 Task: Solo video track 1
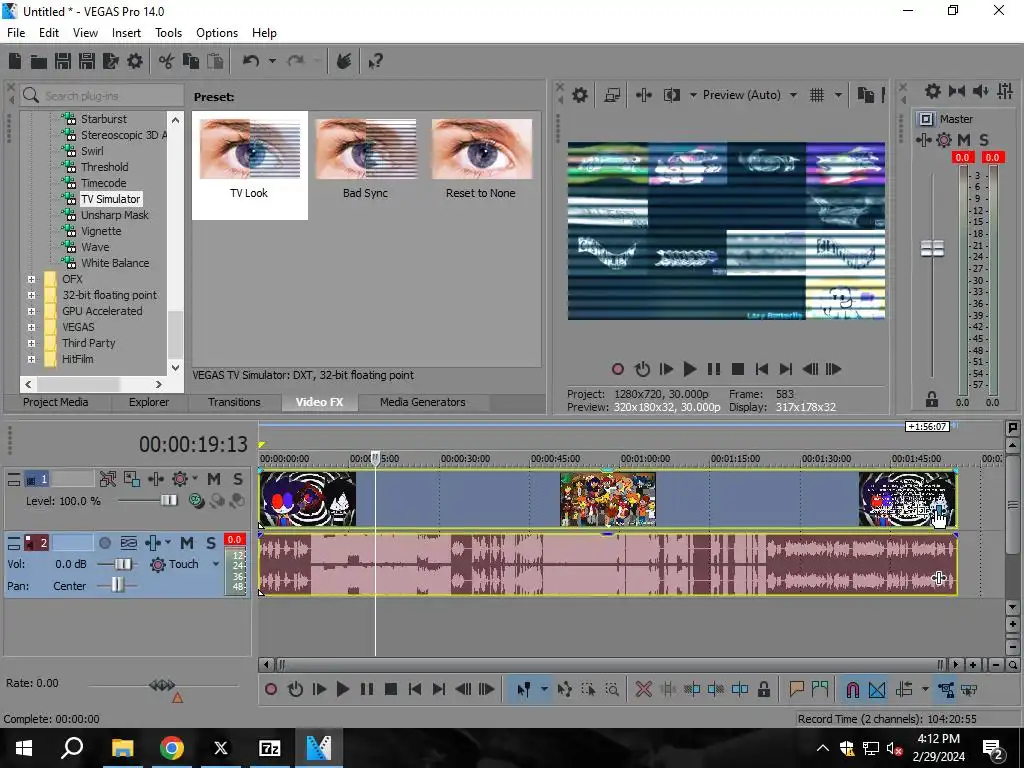pyautogui.click(x=238, y=479)
